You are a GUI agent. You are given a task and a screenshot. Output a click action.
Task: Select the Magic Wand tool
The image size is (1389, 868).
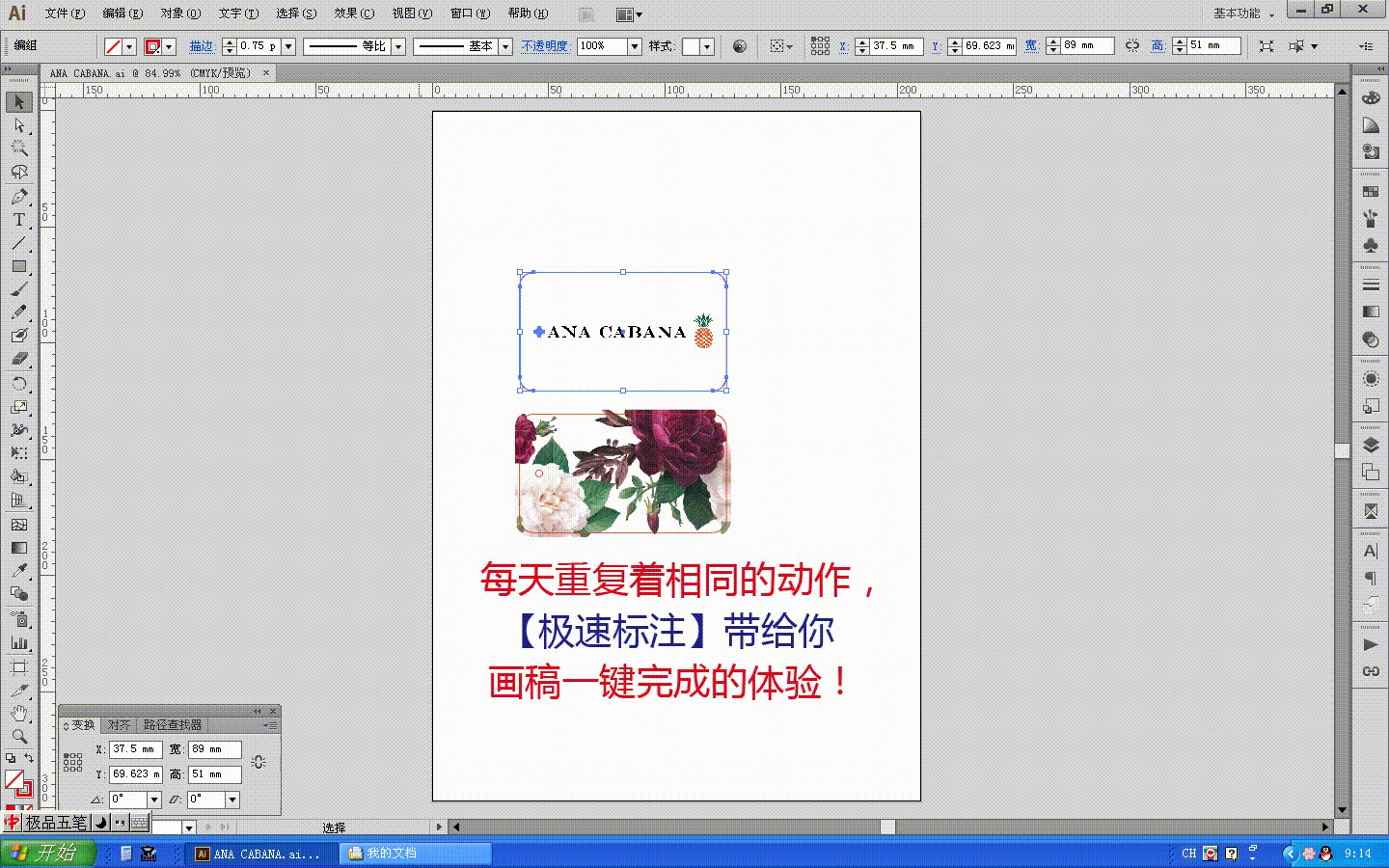tap(19, 149)
